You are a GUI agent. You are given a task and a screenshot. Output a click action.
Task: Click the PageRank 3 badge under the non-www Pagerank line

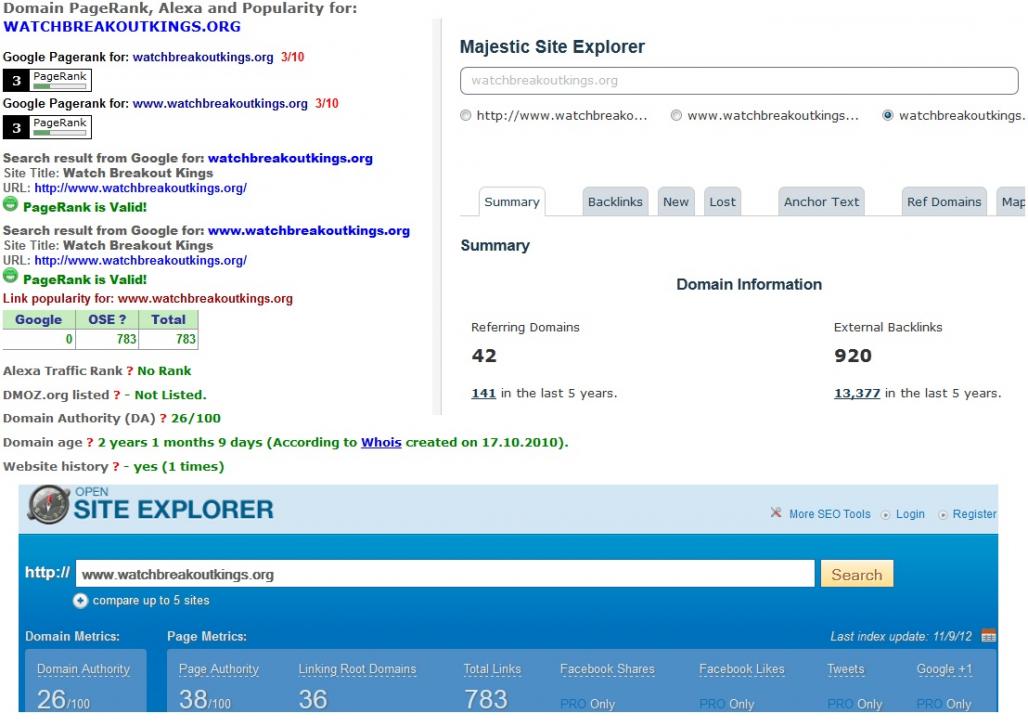click(x=47, y=80)
